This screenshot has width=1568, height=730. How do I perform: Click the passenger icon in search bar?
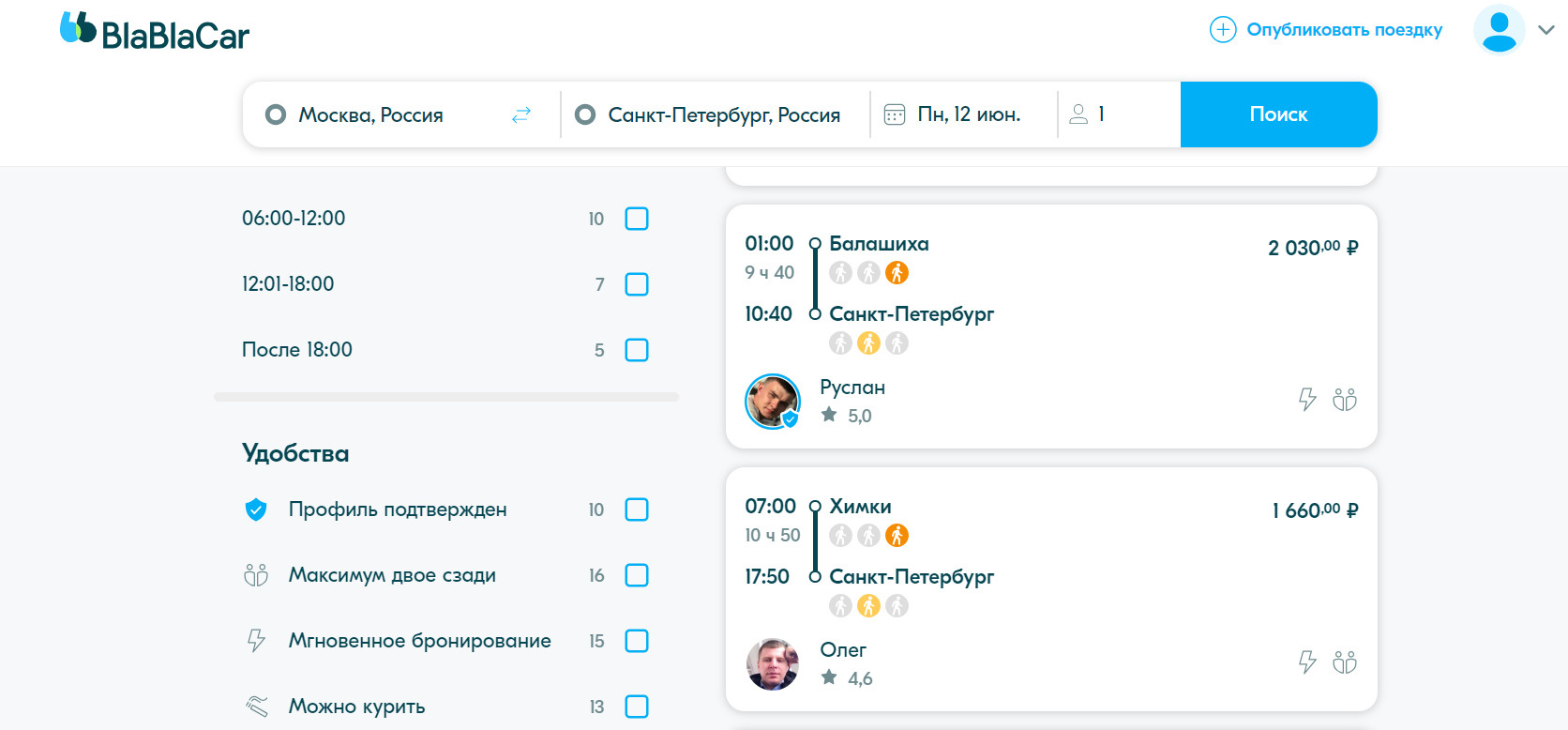point(1078,114)
